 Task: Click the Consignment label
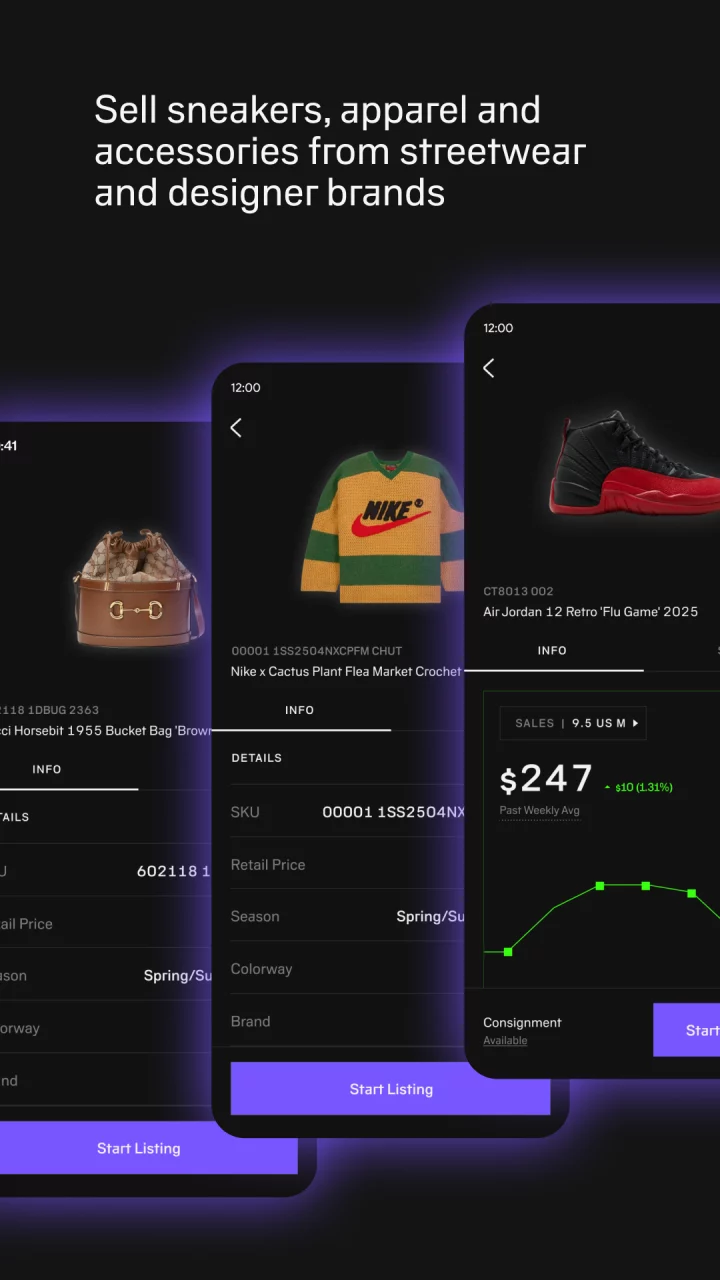tap(522, 1023)
